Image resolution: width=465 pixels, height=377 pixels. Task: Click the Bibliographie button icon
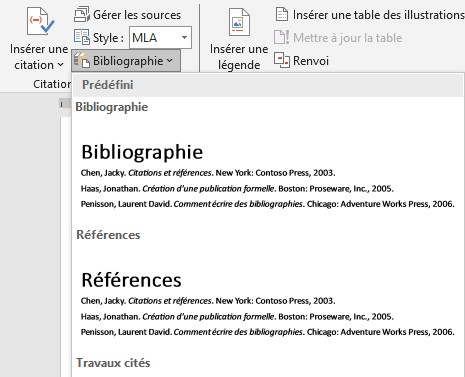[82, 61]
